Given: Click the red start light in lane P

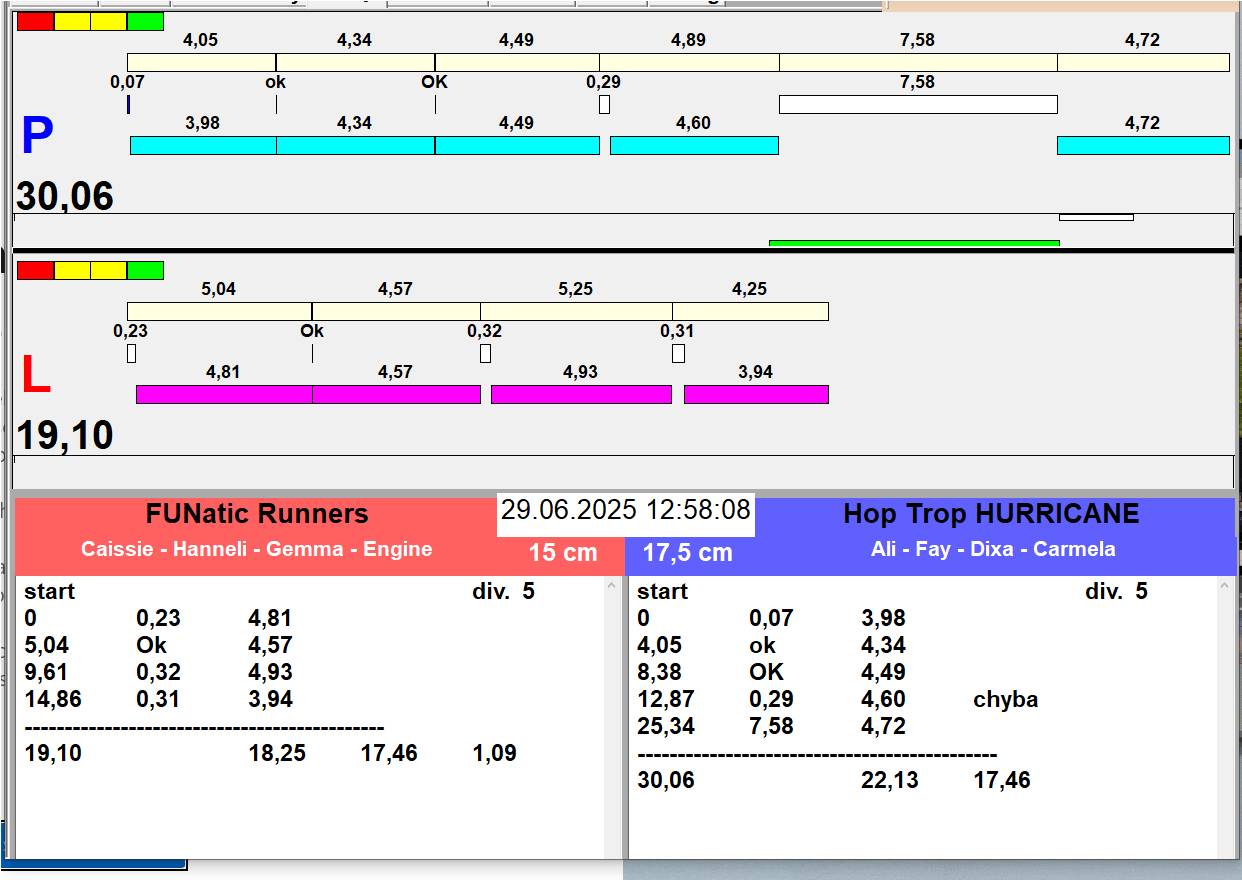Looking at the screenshot, I should [35, 21].
